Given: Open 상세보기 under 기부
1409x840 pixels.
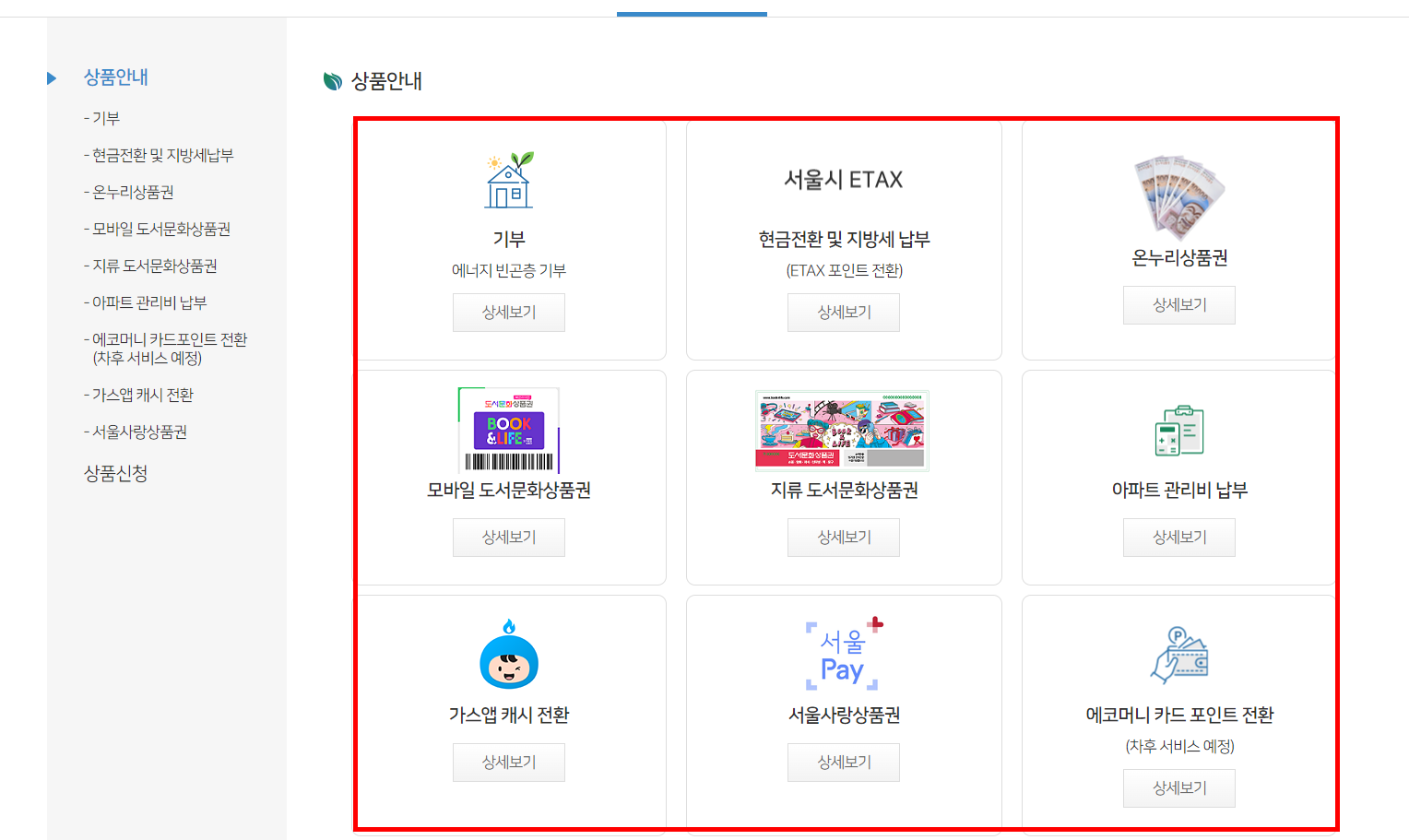Looking at the screenshot, I should pos(509,313).
